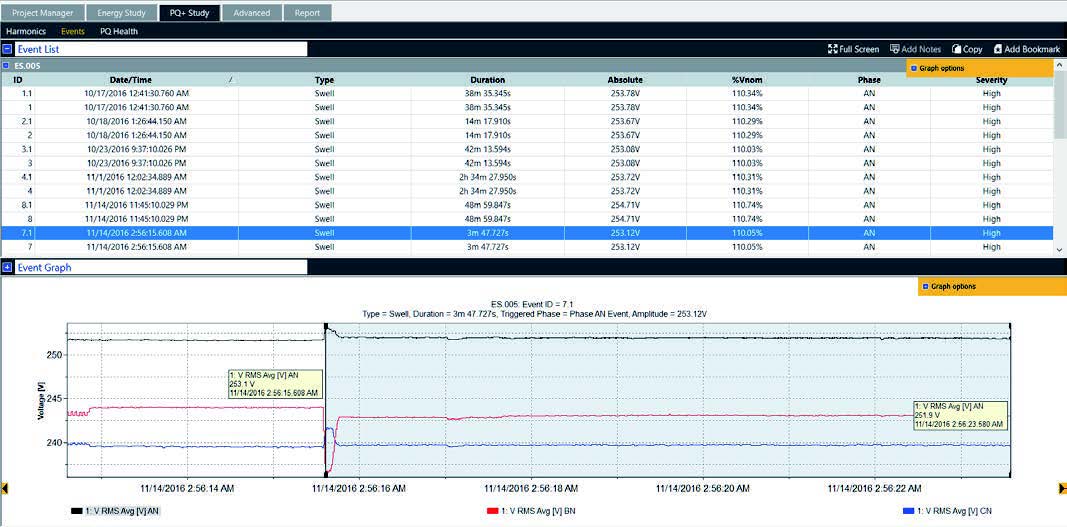Pan graph right with yellow arrow

pyautogui.click(x=1062, y=488)
